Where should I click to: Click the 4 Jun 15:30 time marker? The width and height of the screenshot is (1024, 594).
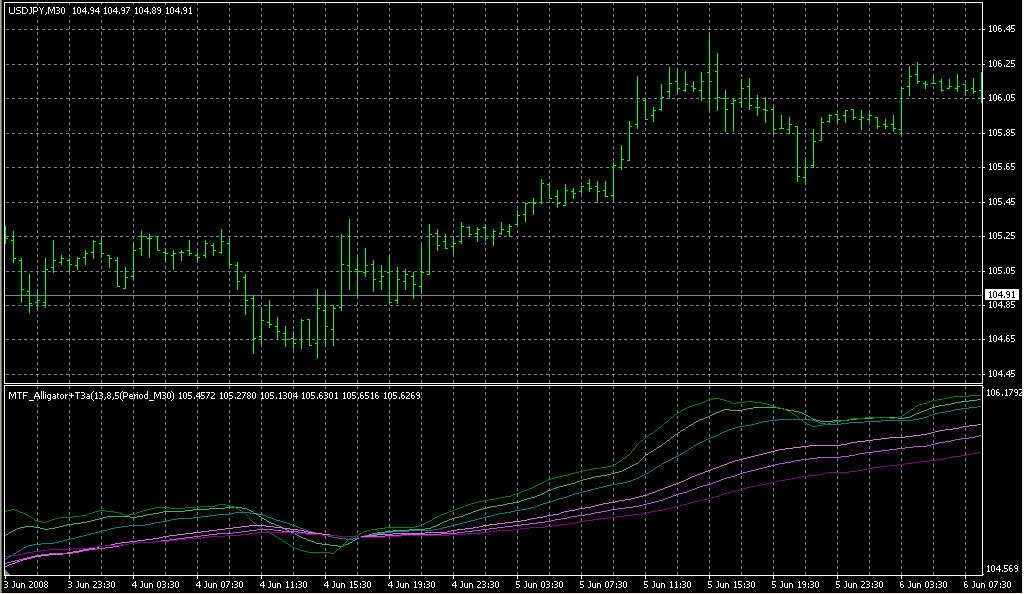[x=346, y=584]
